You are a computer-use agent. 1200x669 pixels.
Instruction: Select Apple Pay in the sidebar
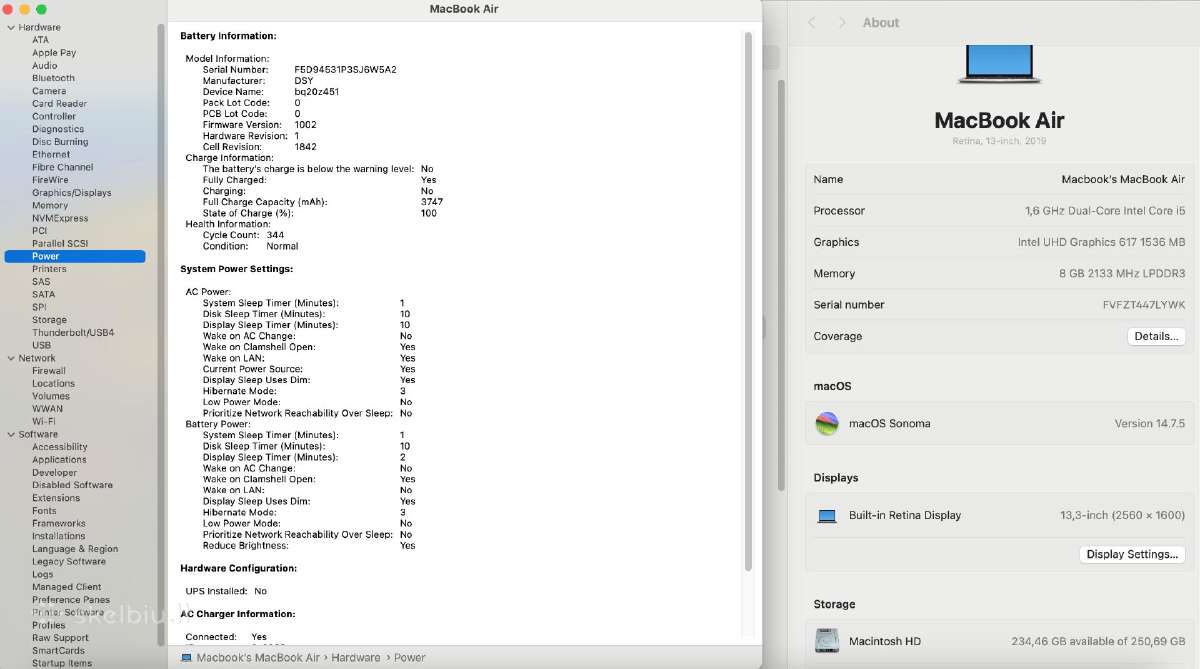(x=54, y=53)
